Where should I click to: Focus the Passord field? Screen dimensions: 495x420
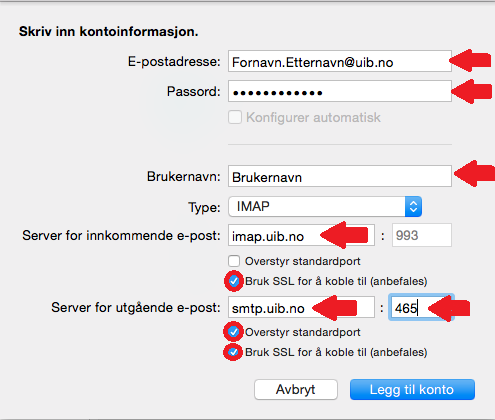coord(340,91)
